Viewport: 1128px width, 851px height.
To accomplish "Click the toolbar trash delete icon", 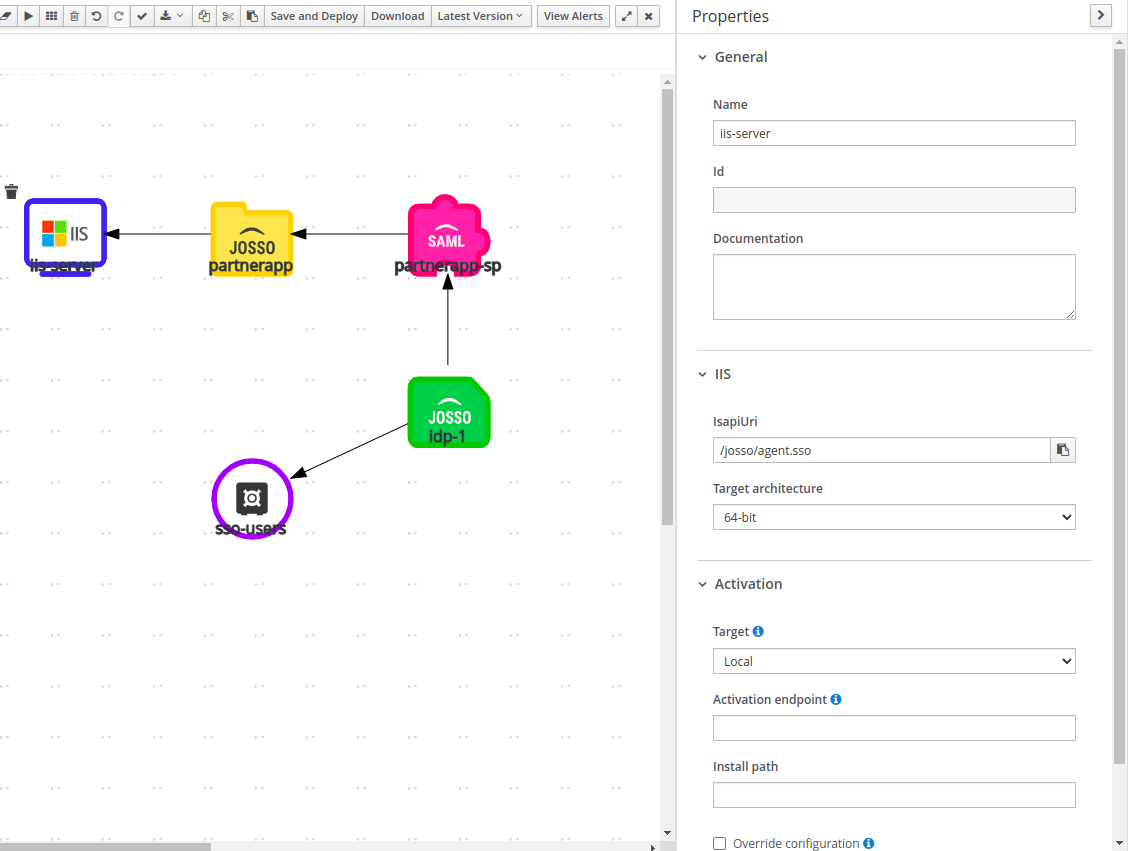I will click(74, 16).
